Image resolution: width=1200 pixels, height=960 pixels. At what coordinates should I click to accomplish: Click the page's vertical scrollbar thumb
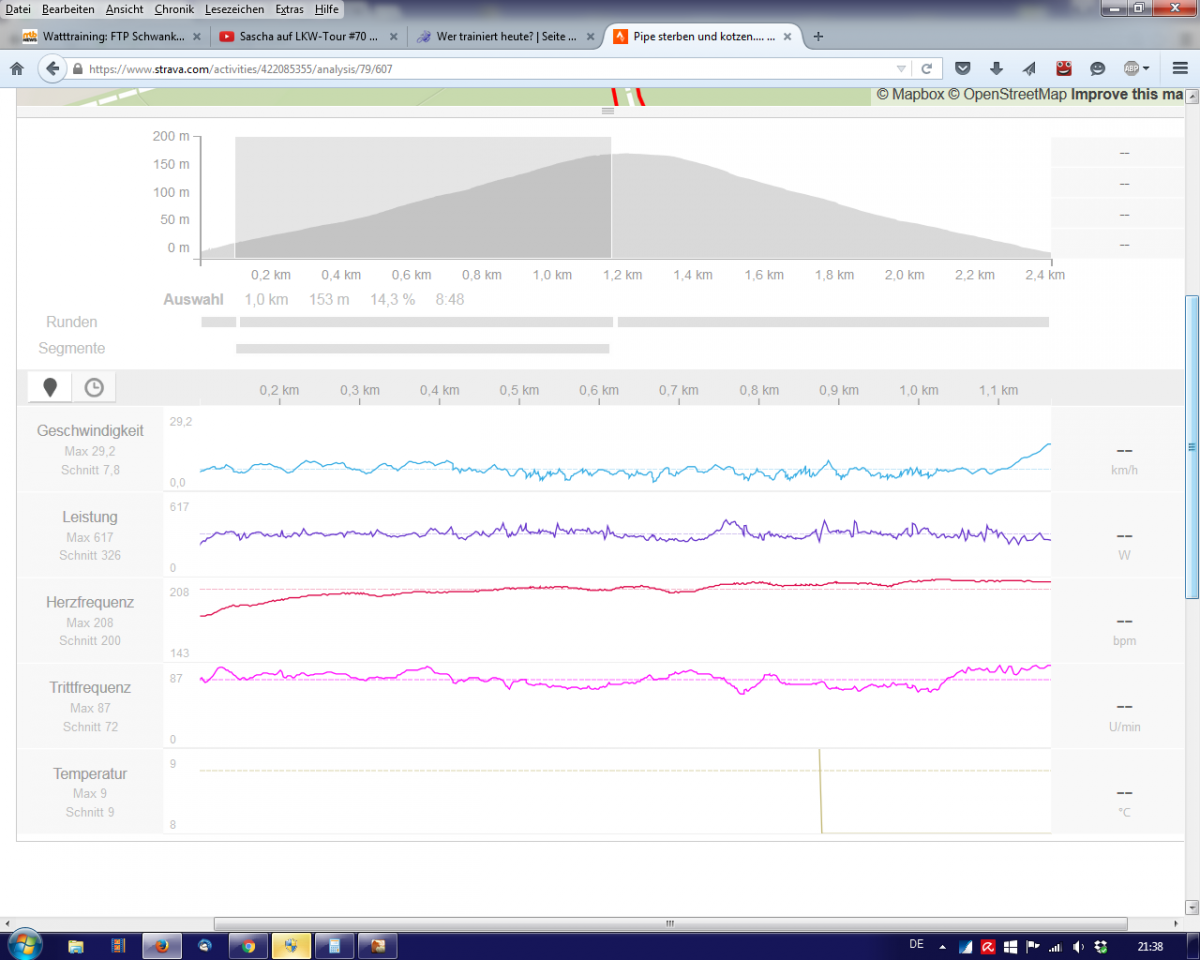[x=1191, y=446]
